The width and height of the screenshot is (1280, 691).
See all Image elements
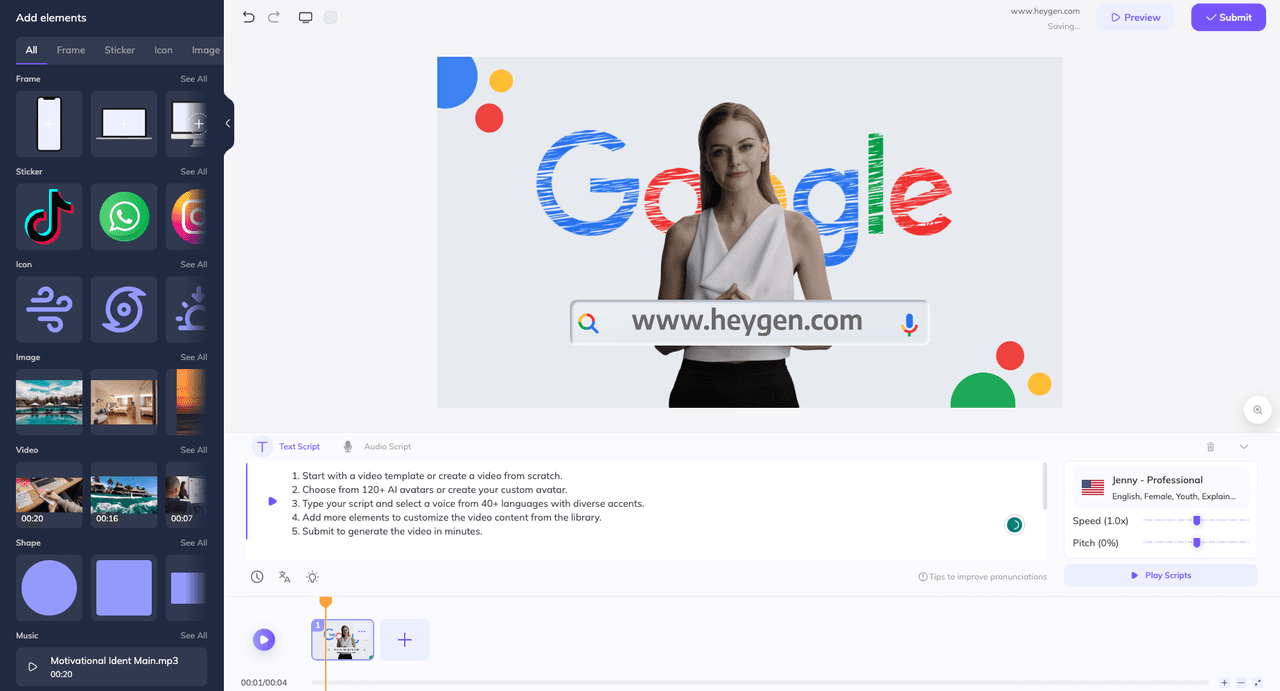coord(194,357)
